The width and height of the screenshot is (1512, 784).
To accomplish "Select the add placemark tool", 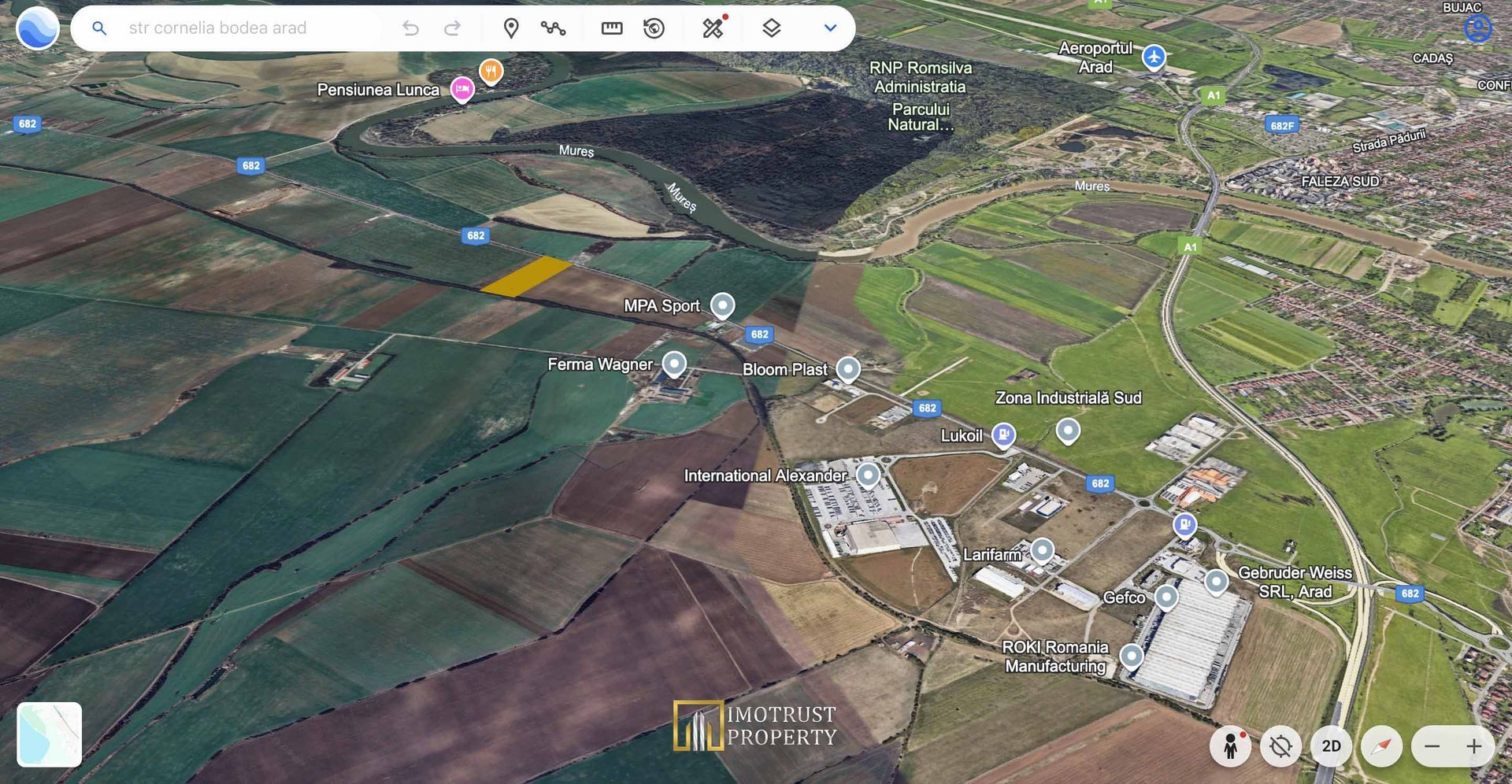I will coord(511,28).
